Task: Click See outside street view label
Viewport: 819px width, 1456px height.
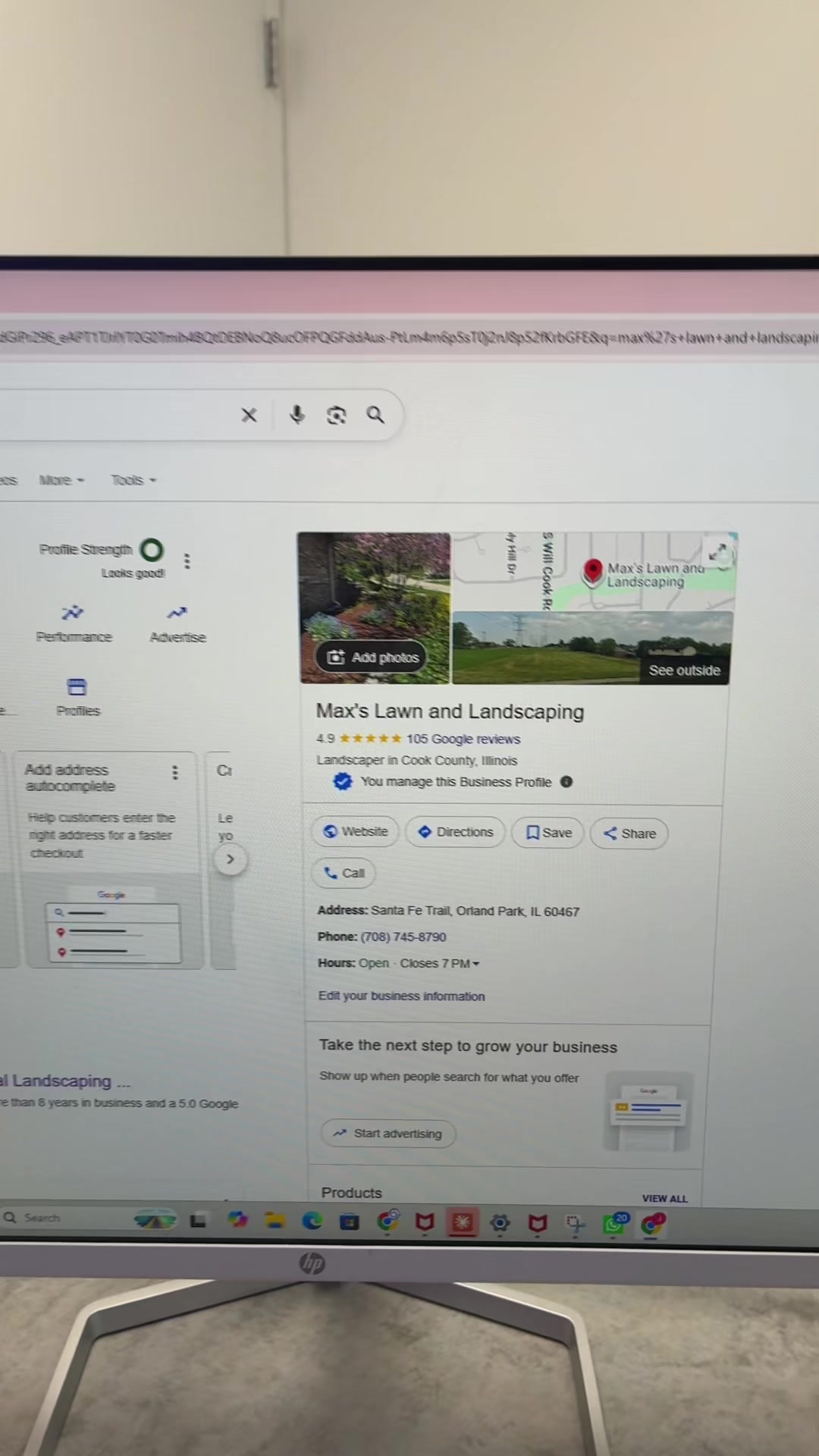Action: click(x=685, y=670)
